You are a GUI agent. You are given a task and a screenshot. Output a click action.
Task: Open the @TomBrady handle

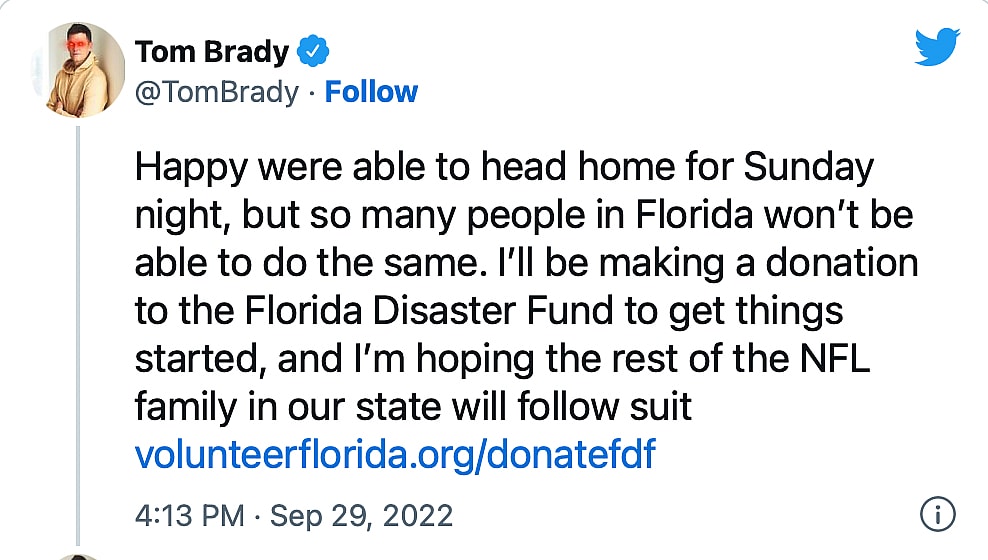click(216, 92)
